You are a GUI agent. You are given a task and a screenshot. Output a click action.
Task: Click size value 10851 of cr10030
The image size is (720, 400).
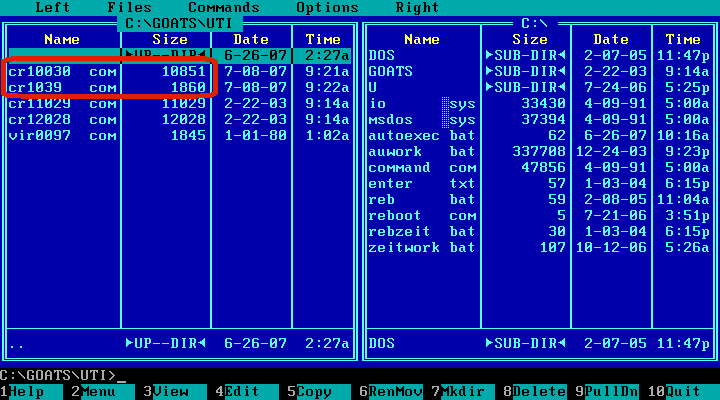point(184,72)
